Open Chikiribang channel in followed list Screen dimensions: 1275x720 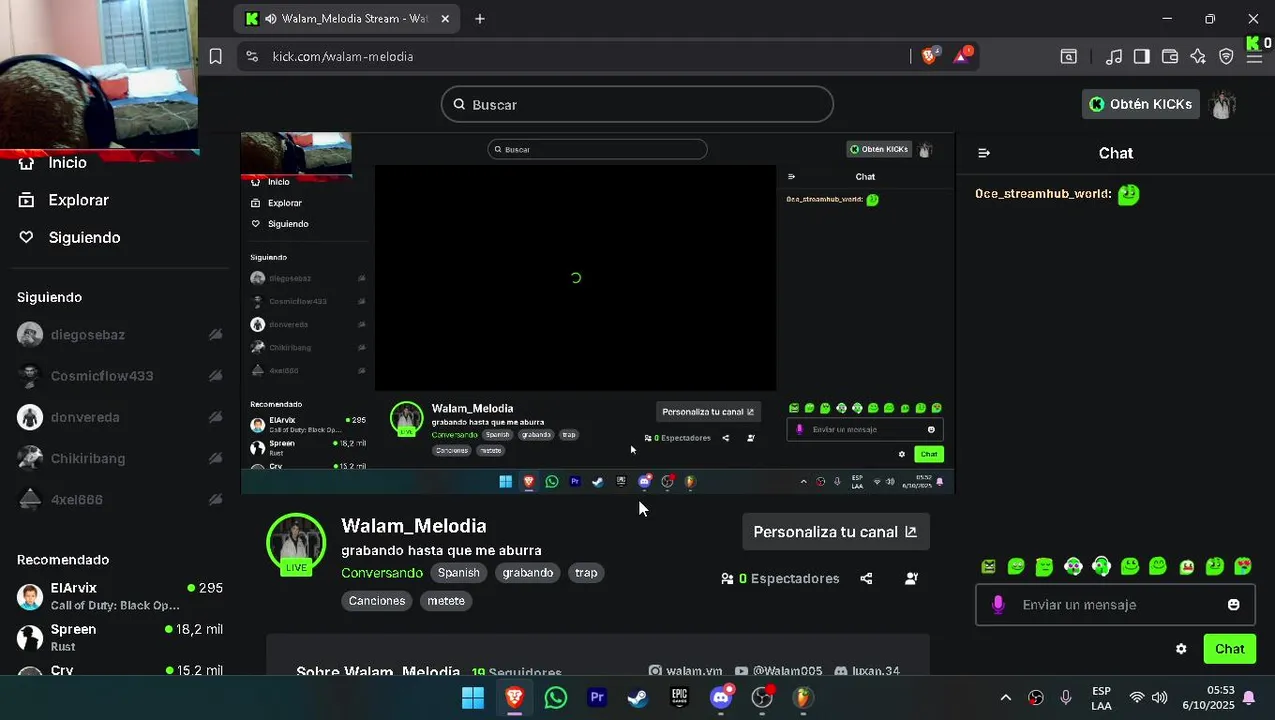click(x=119, y=458)
